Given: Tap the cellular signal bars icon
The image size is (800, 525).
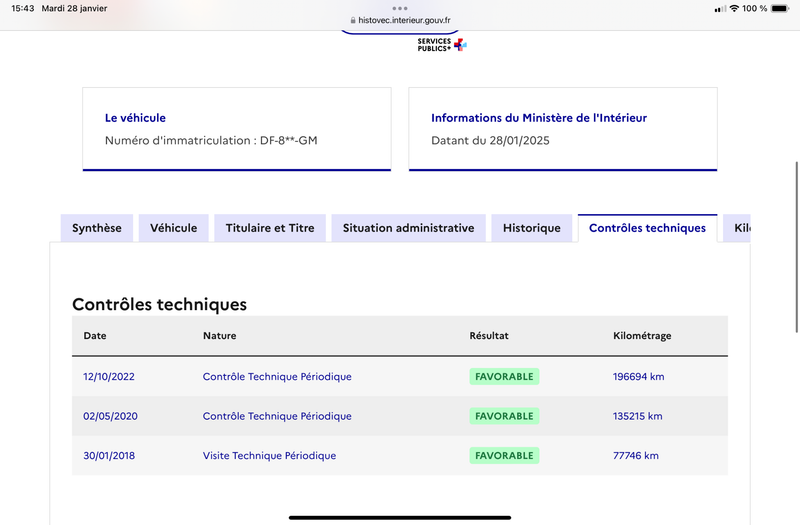Looking at the screenshot, I should [x=720, y=9].
